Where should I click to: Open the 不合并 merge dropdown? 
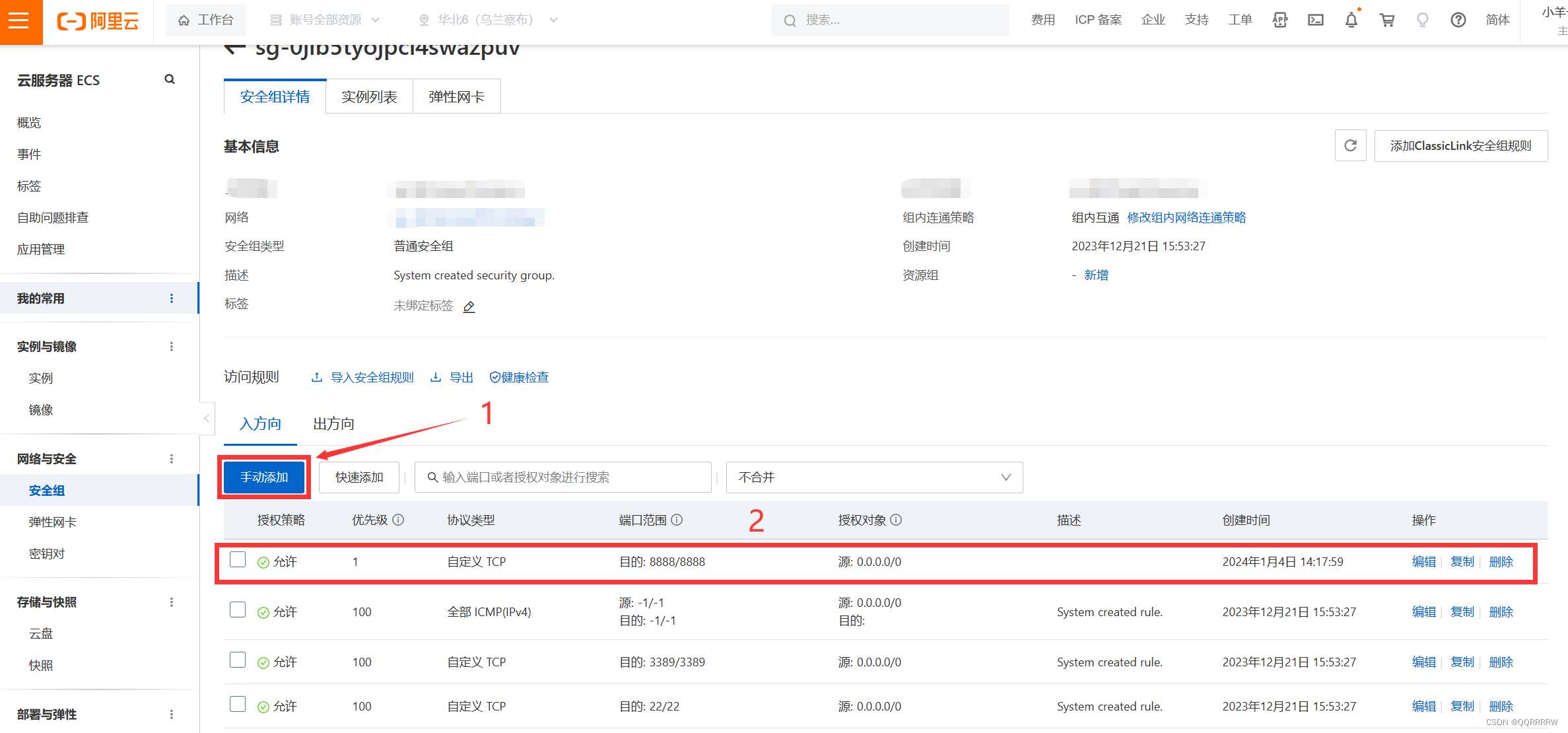(x=874, y=477)
